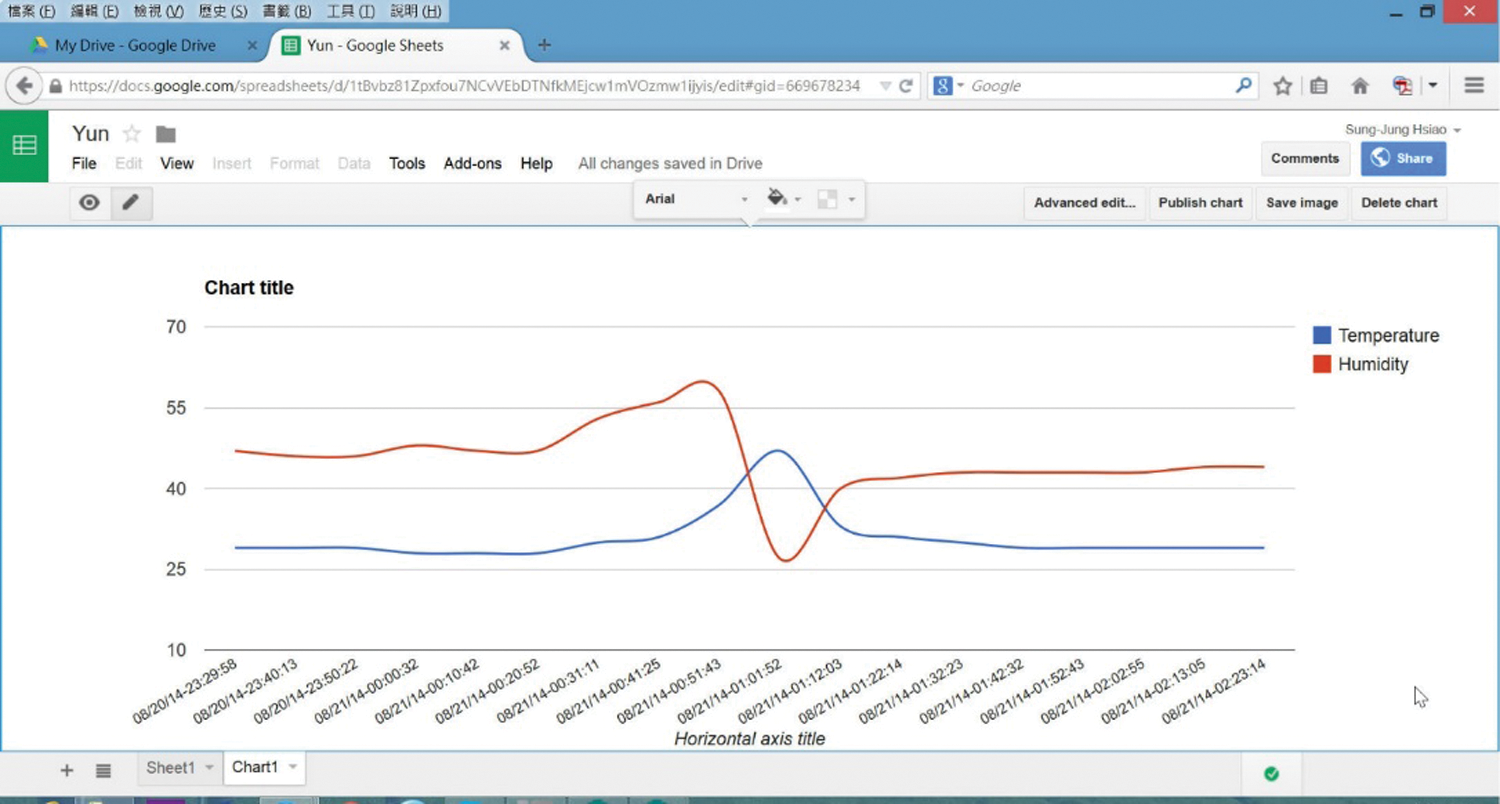The height and width of the screenshot is (804, 1500).
Task: Star the Yun spreadsheet
Action: [131, 134]
